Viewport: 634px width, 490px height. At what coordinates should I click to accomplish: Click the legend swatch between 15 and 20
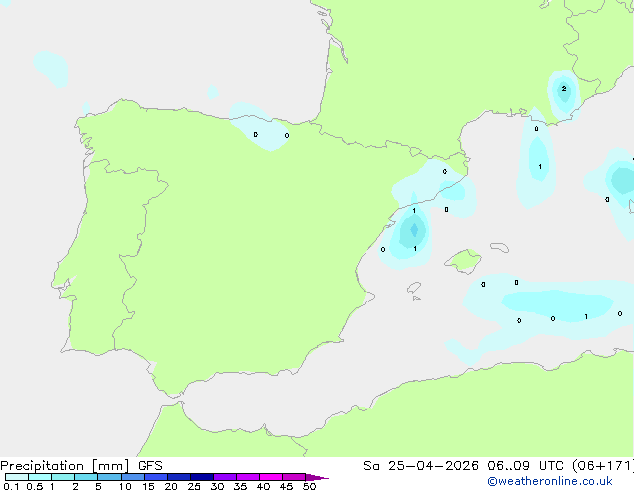click(x=156, y=477)
